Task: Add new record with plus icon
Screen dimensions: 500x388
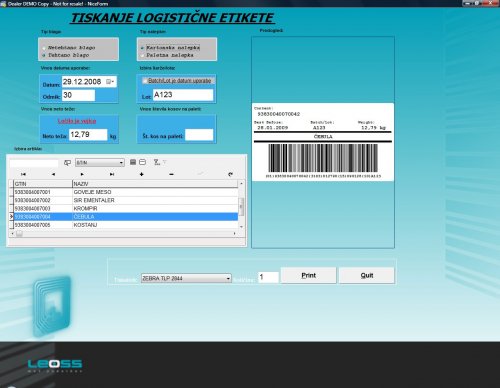Action: coord(142,174)
